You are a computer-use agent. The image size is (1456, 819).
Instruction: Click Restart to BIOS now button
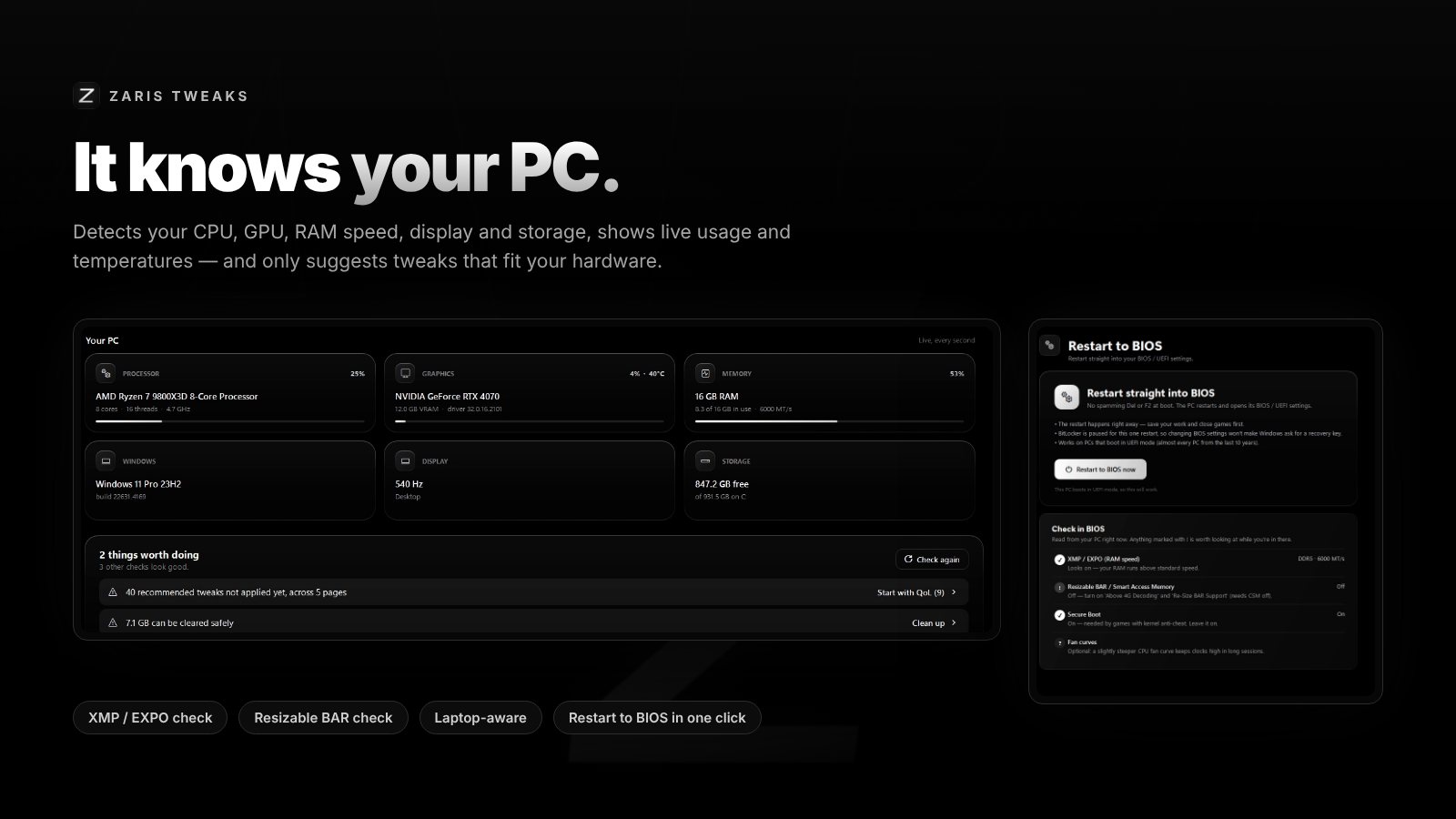[1100, 470]
